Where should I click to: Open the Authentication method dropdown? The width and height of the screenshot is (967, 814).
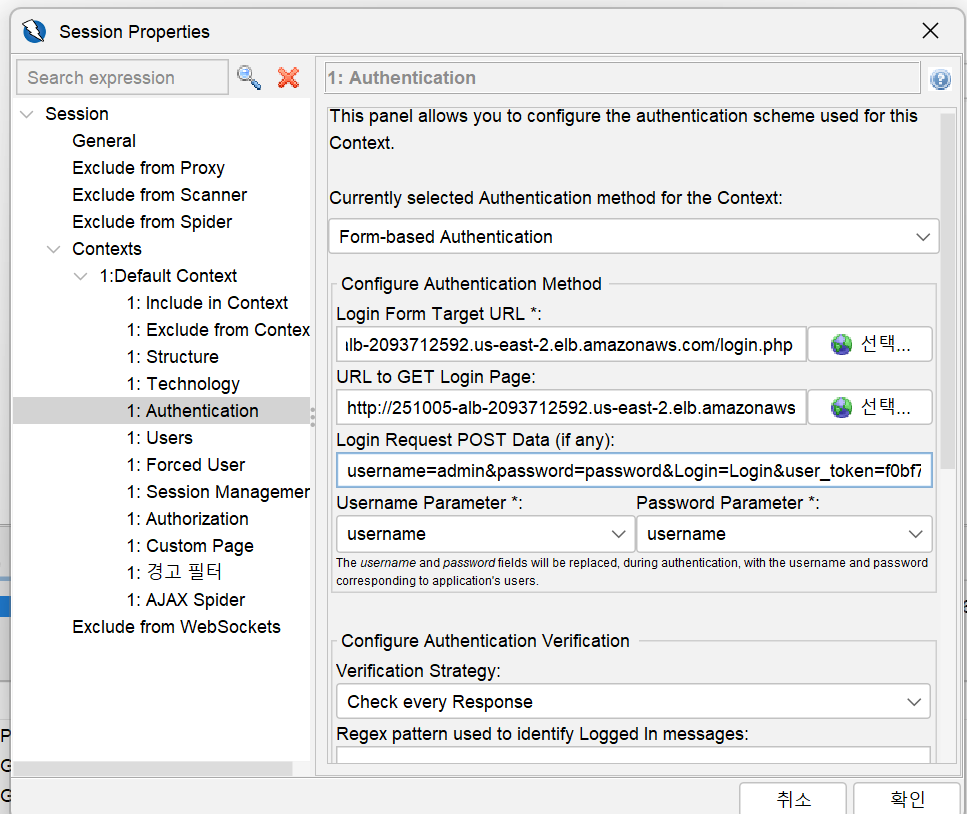(633, 237)
